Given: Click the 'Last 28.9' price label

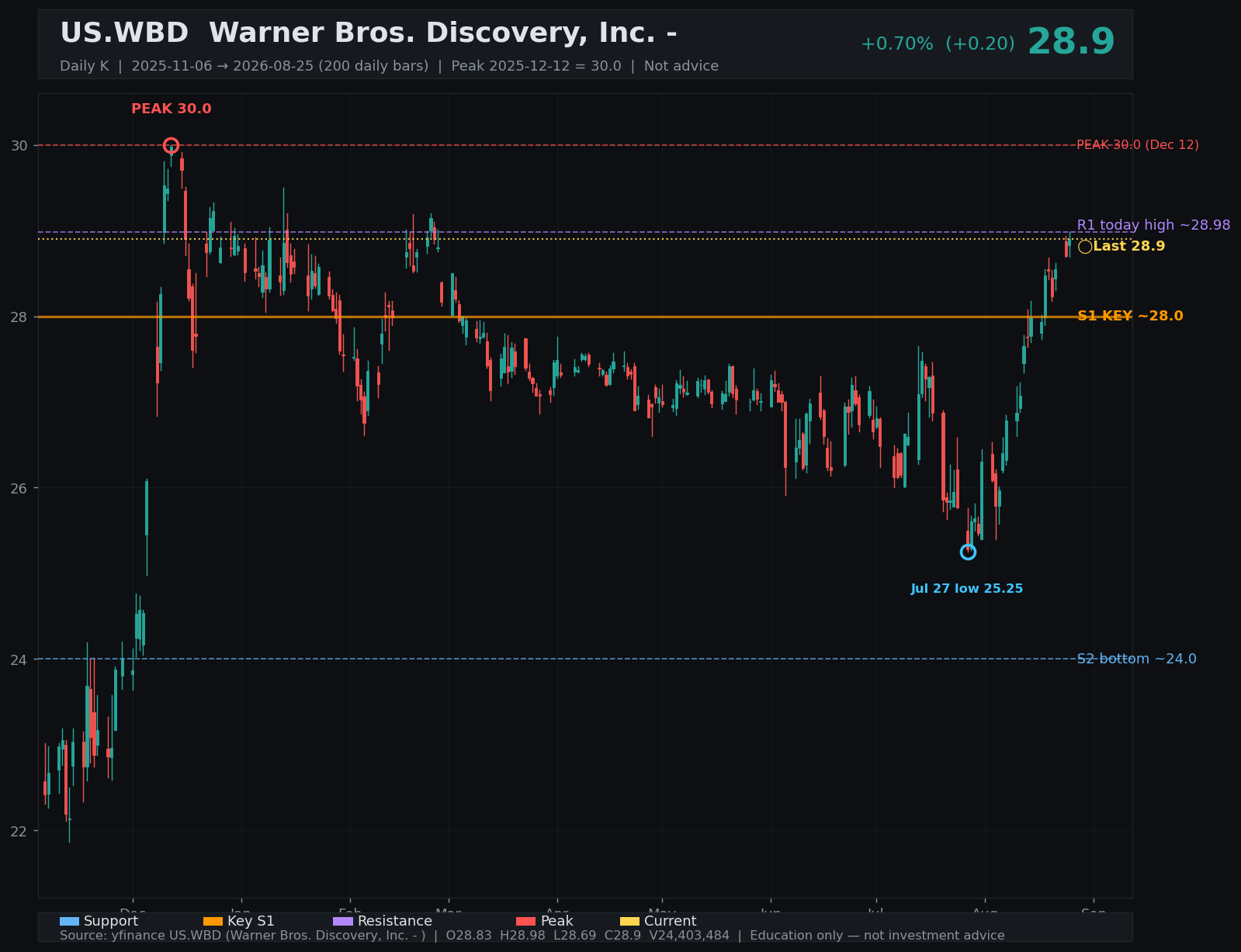Looking at the screenshot, I should click(1129, 247).
